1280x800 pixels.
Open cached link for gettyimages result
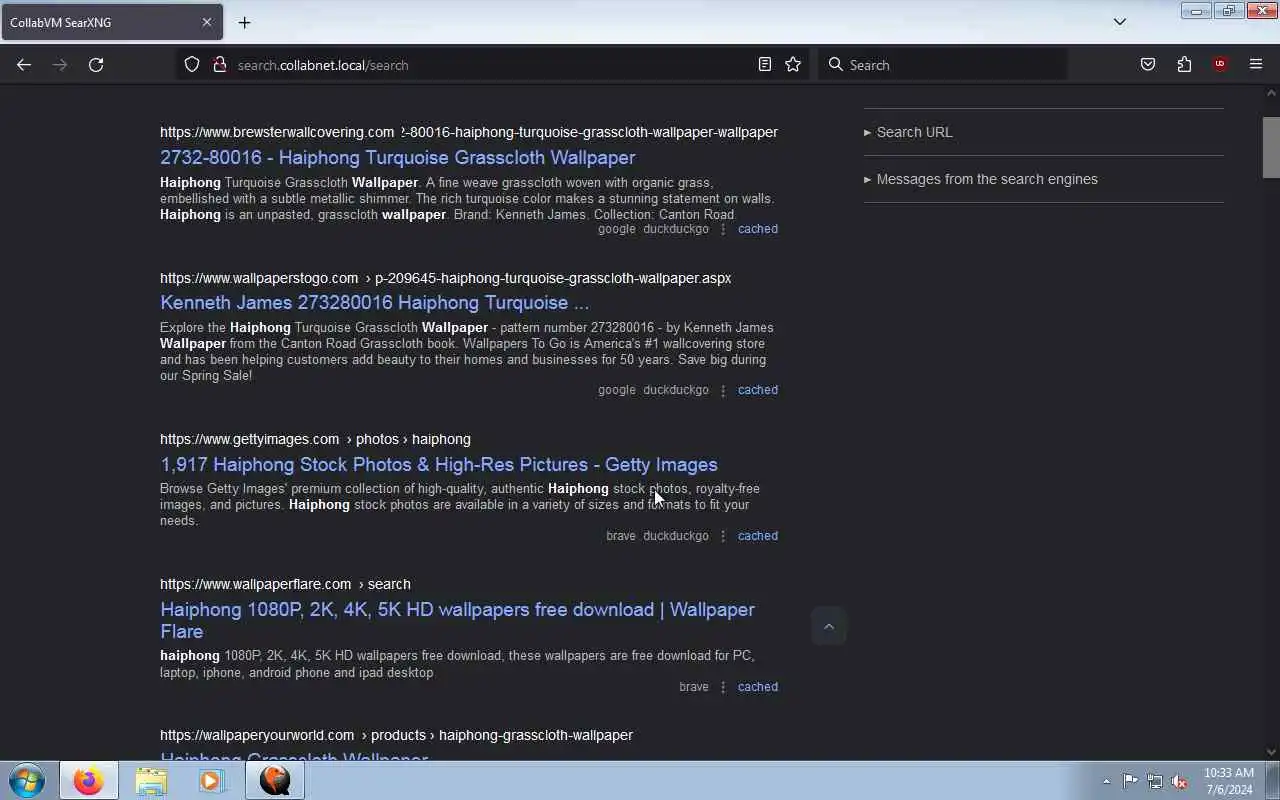coord(757,536)
